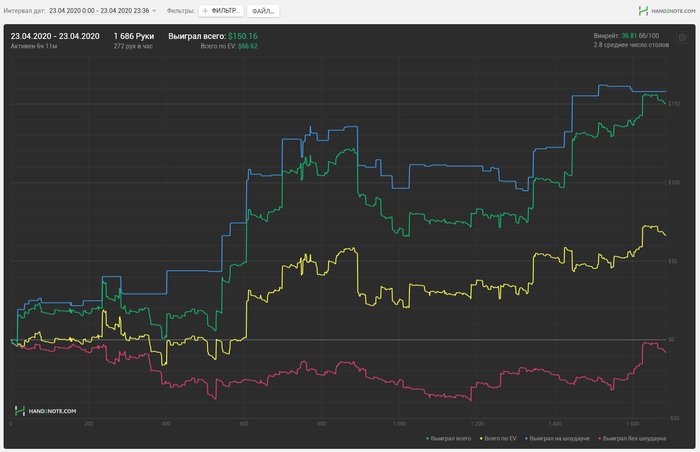
Task: Toggle the green Выиграл всего legend series
Action: click(x=449, y=439)
